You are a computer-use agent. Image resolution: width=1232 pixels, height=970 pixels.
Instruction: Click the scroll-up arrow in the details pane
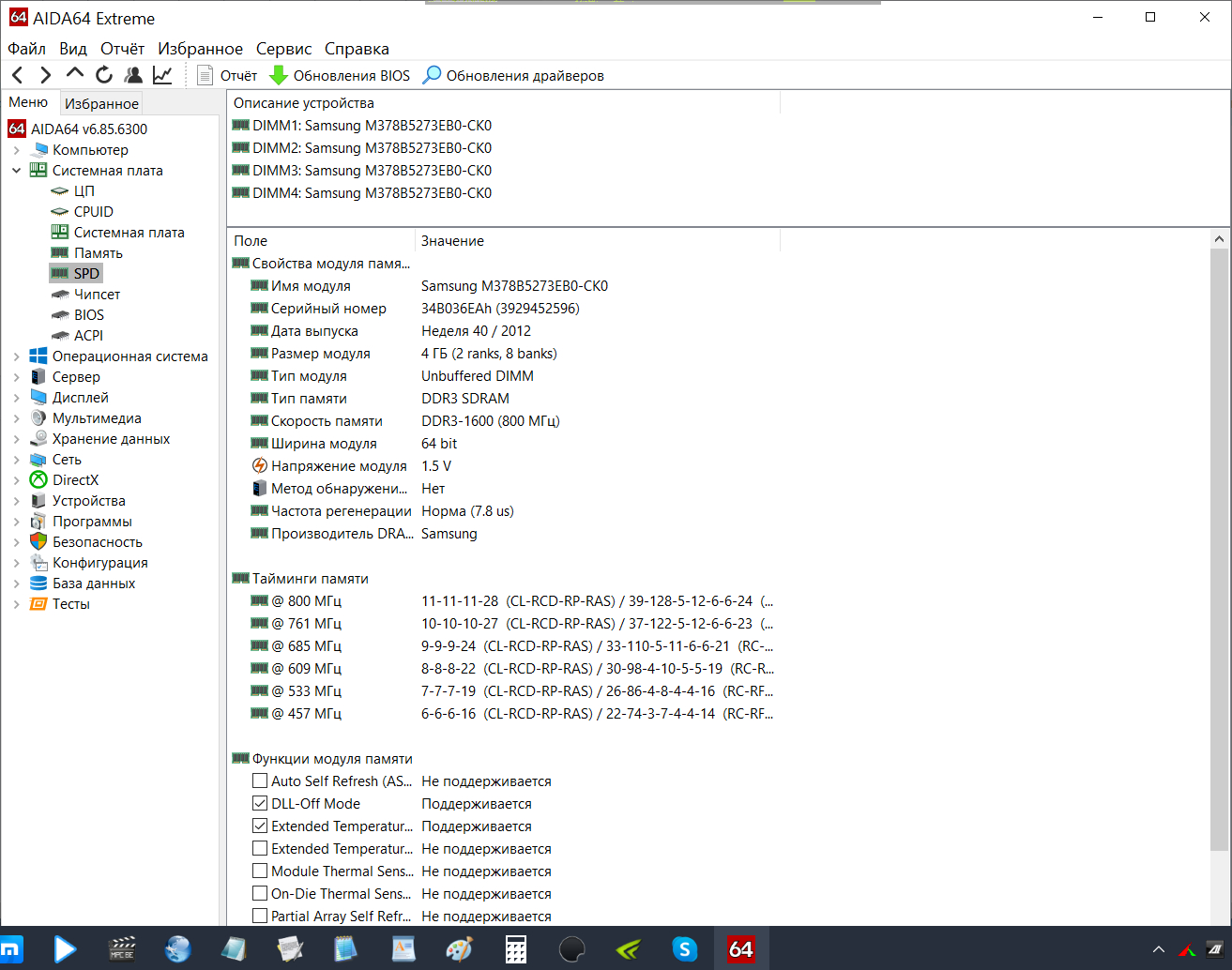[x=1219, y=239]
